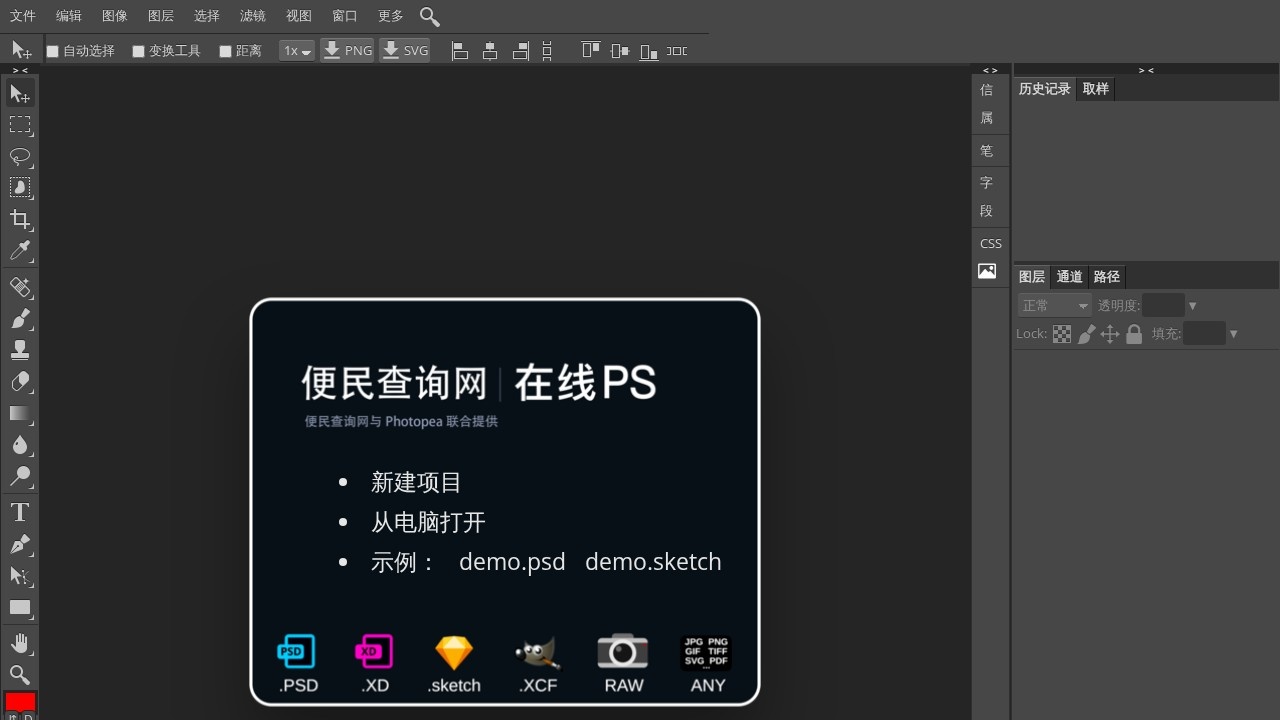Toggle lock transparent pixels checkerboard icon

1062,334
